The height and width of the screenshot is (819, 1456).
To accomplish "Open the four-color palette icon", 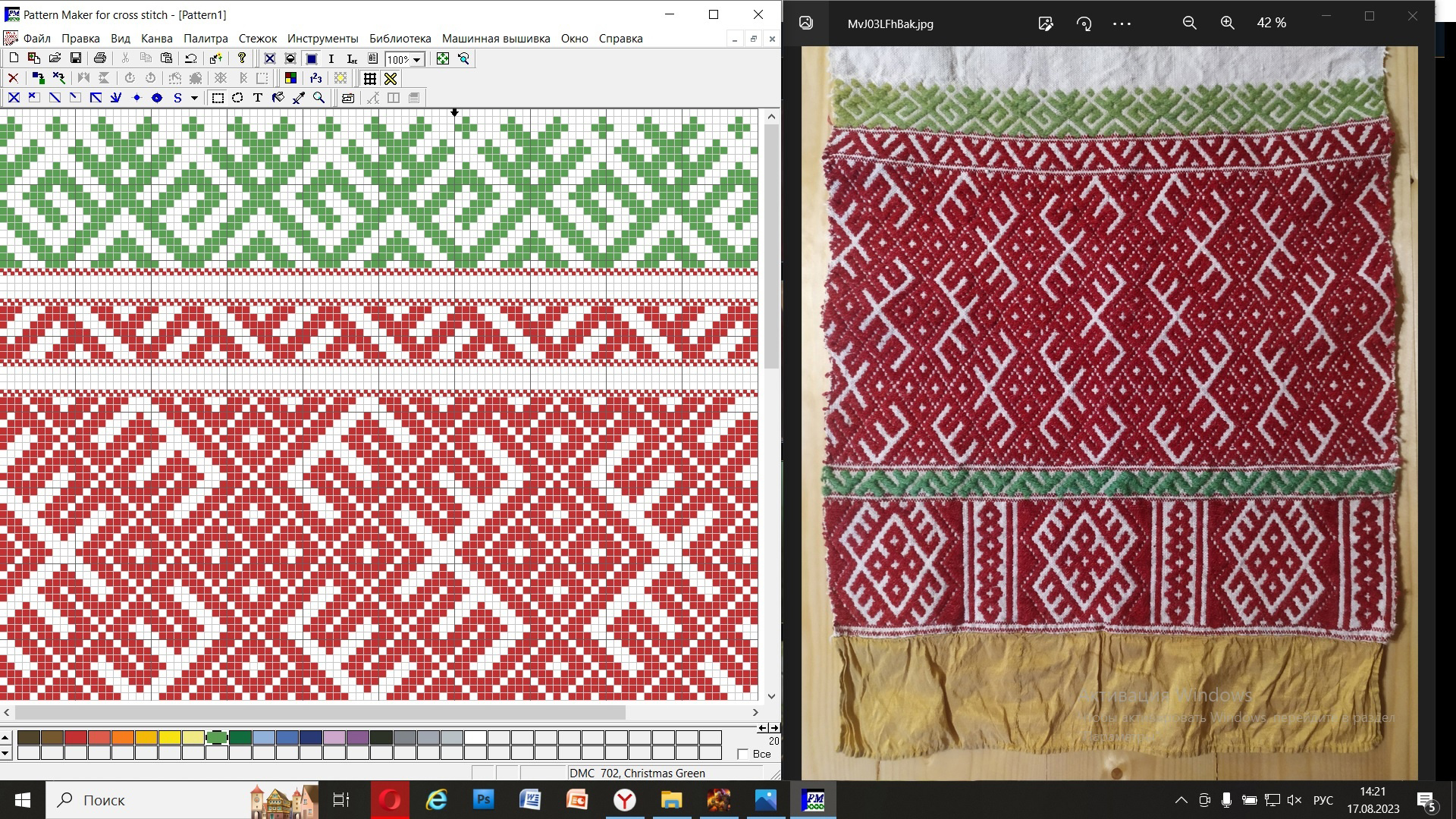I will tap(290, 78).
